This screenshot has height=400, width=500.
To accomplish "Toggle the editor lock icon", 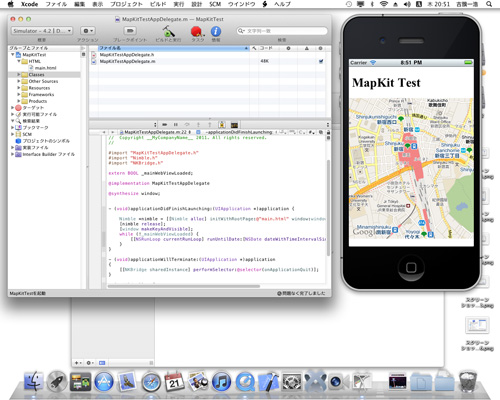I will point(328,132).
